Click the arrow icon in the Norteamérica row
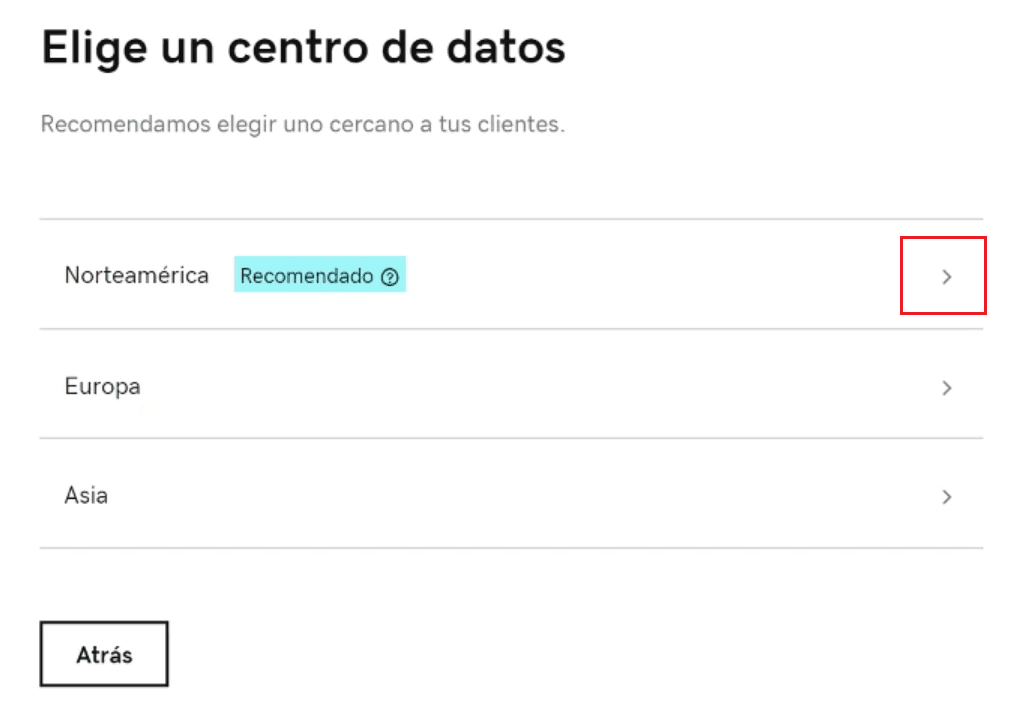This screenshot has height=724, width=1028. click(x=947, y=277)
